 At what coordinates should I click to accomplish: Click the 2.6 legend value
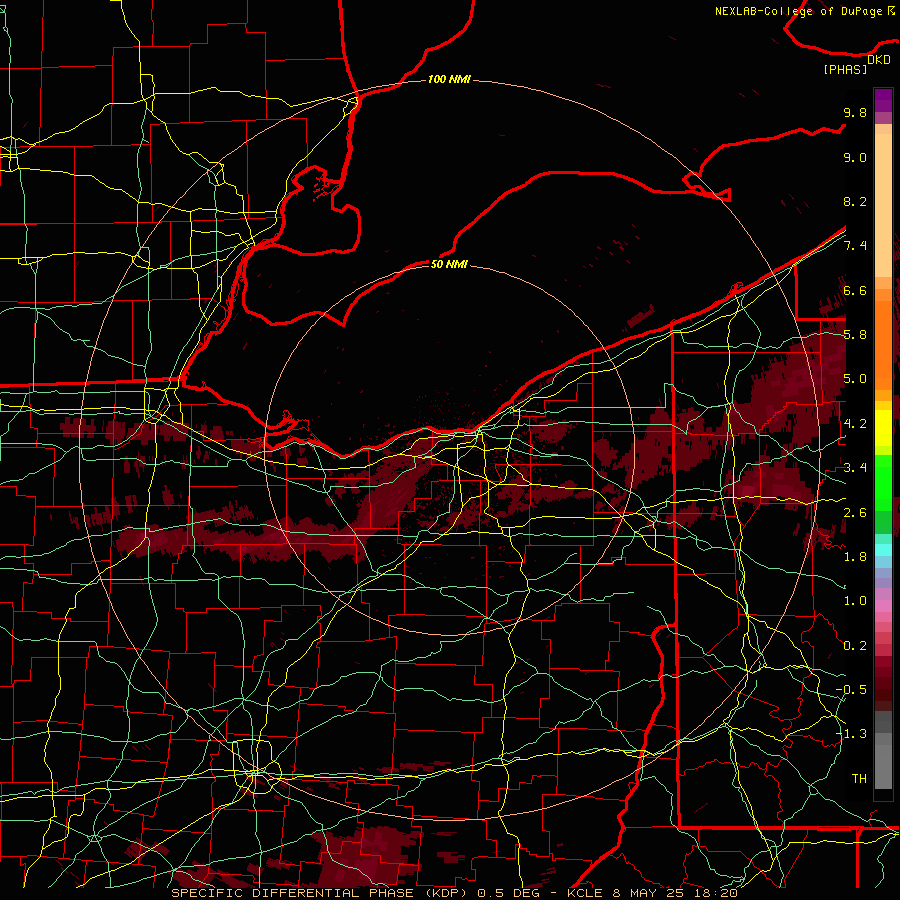pos(855,513)
